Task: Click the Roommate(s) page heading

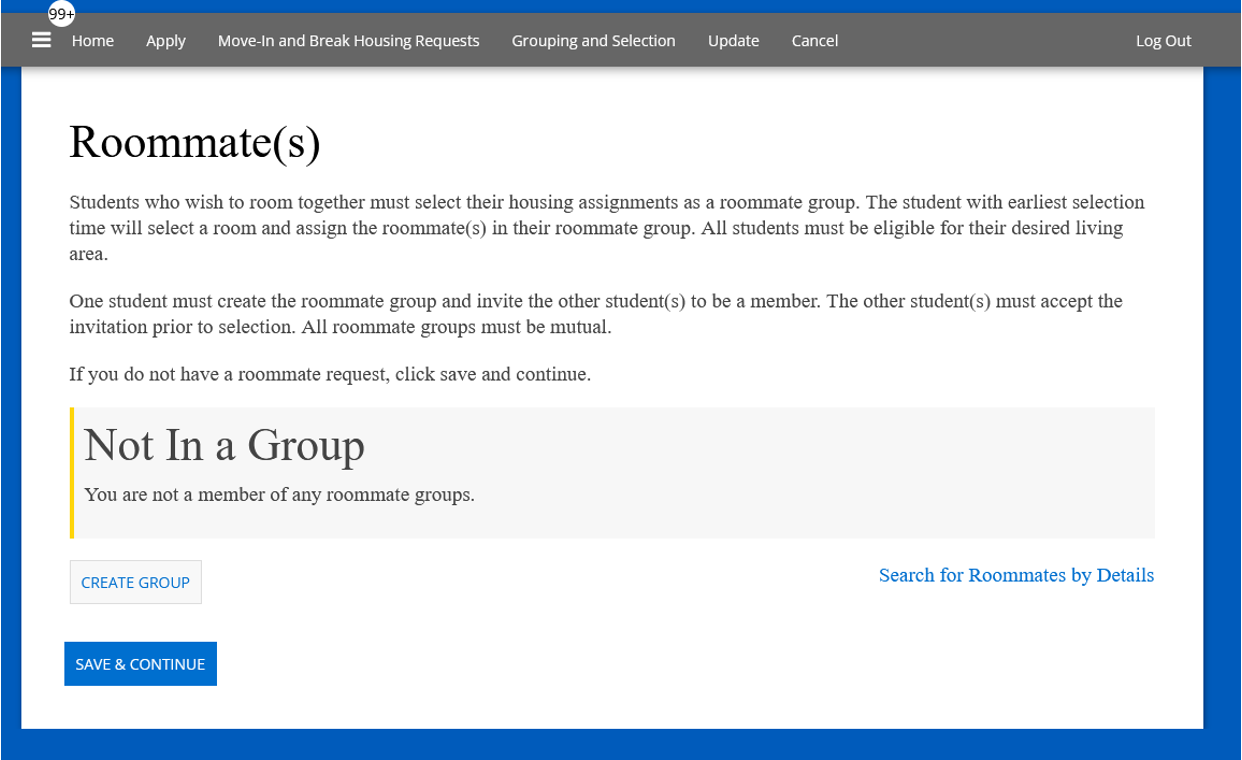Action: pos(195,142)
